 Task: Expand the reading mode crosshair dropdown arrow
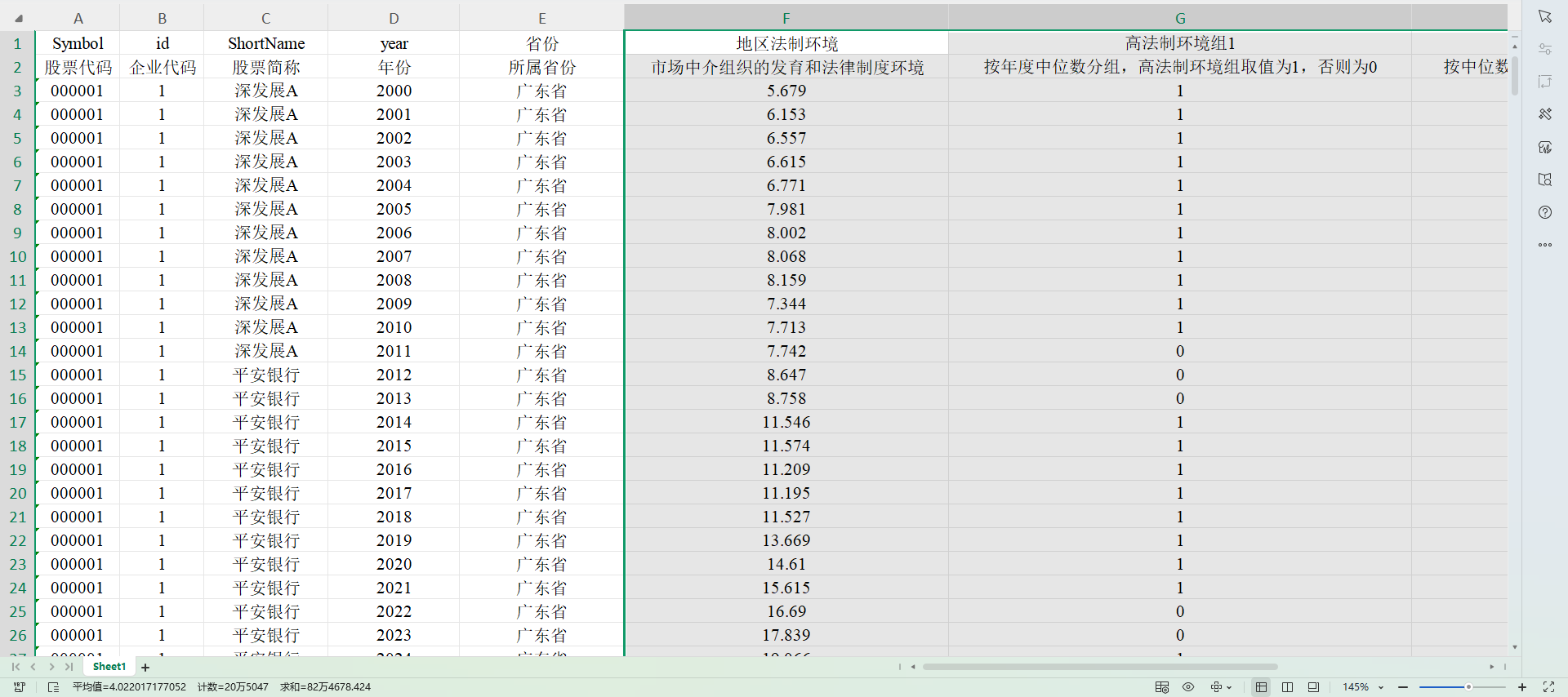1229,688
